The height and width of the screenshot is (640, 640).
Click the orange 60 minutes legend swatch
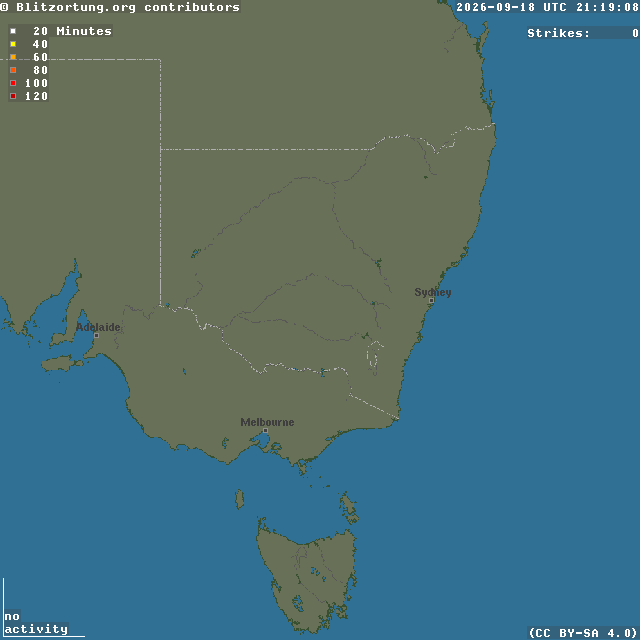(x=13, y=57)
